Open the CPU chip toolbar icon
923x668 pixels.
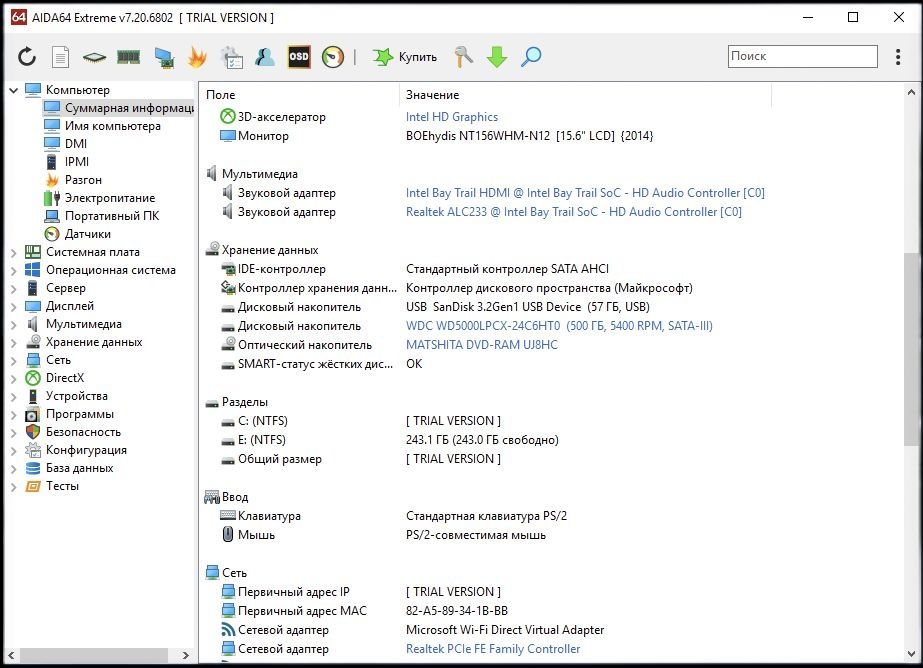click(94, 57)
